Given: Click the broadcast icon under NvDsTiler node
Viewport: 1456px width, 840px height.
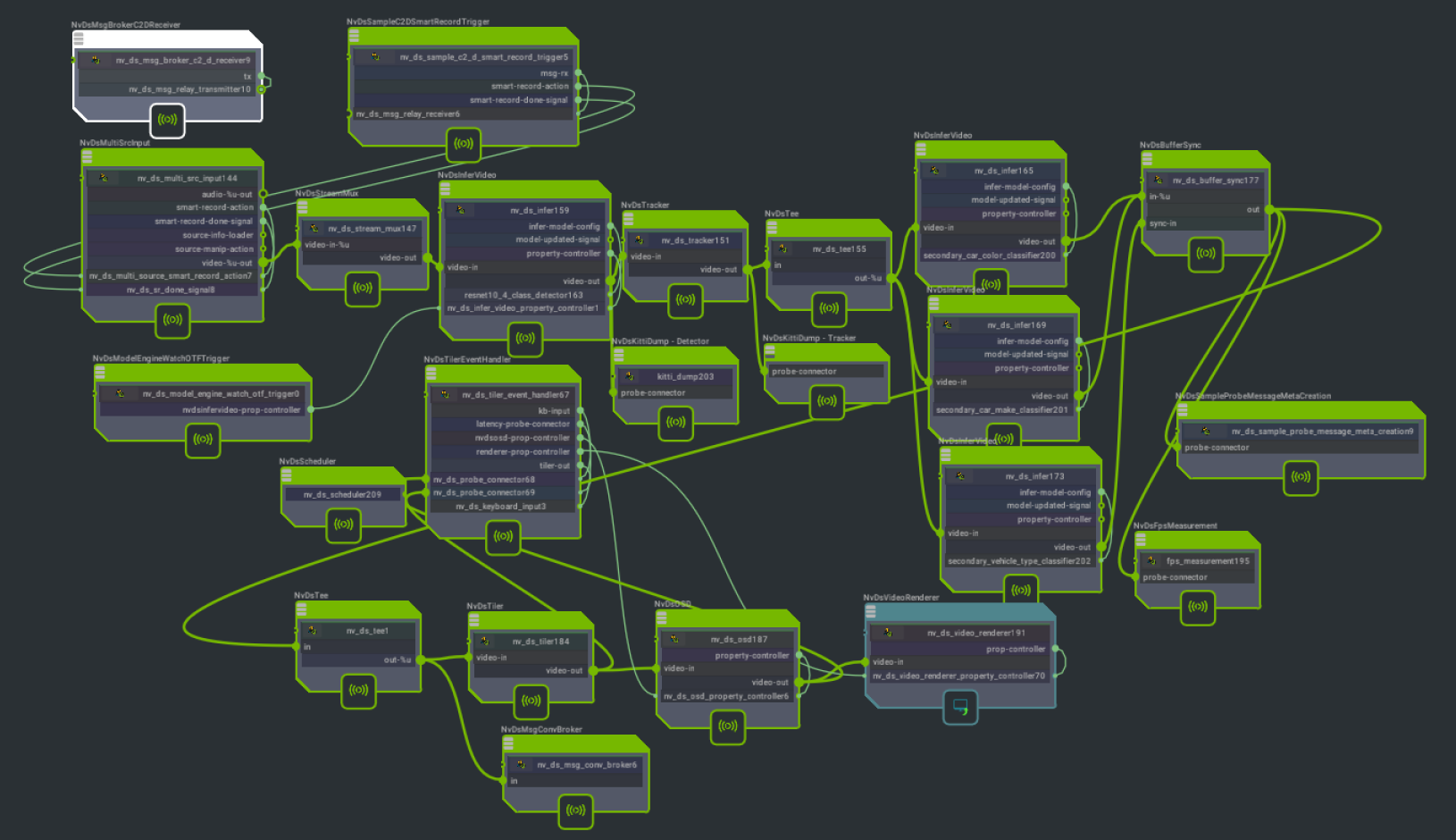Looking at the screenshot, I should coord(531,701).
